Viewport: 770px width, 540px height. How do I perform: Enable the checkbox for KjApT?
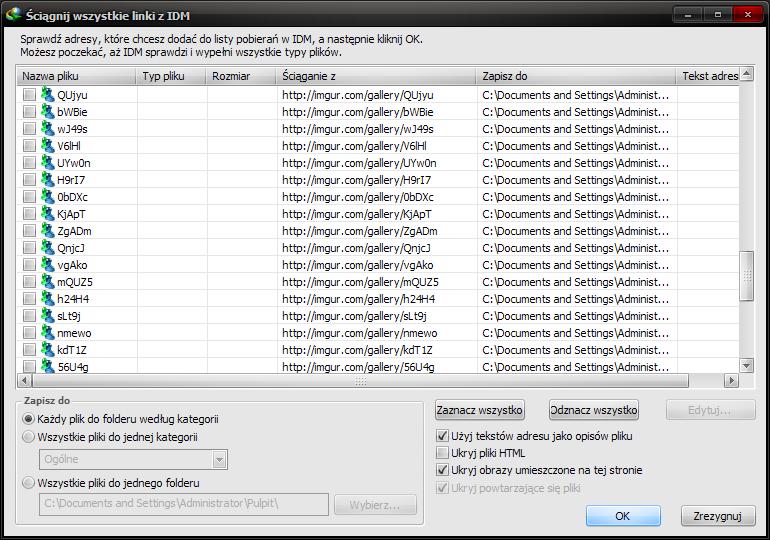[x=29, y=214]
